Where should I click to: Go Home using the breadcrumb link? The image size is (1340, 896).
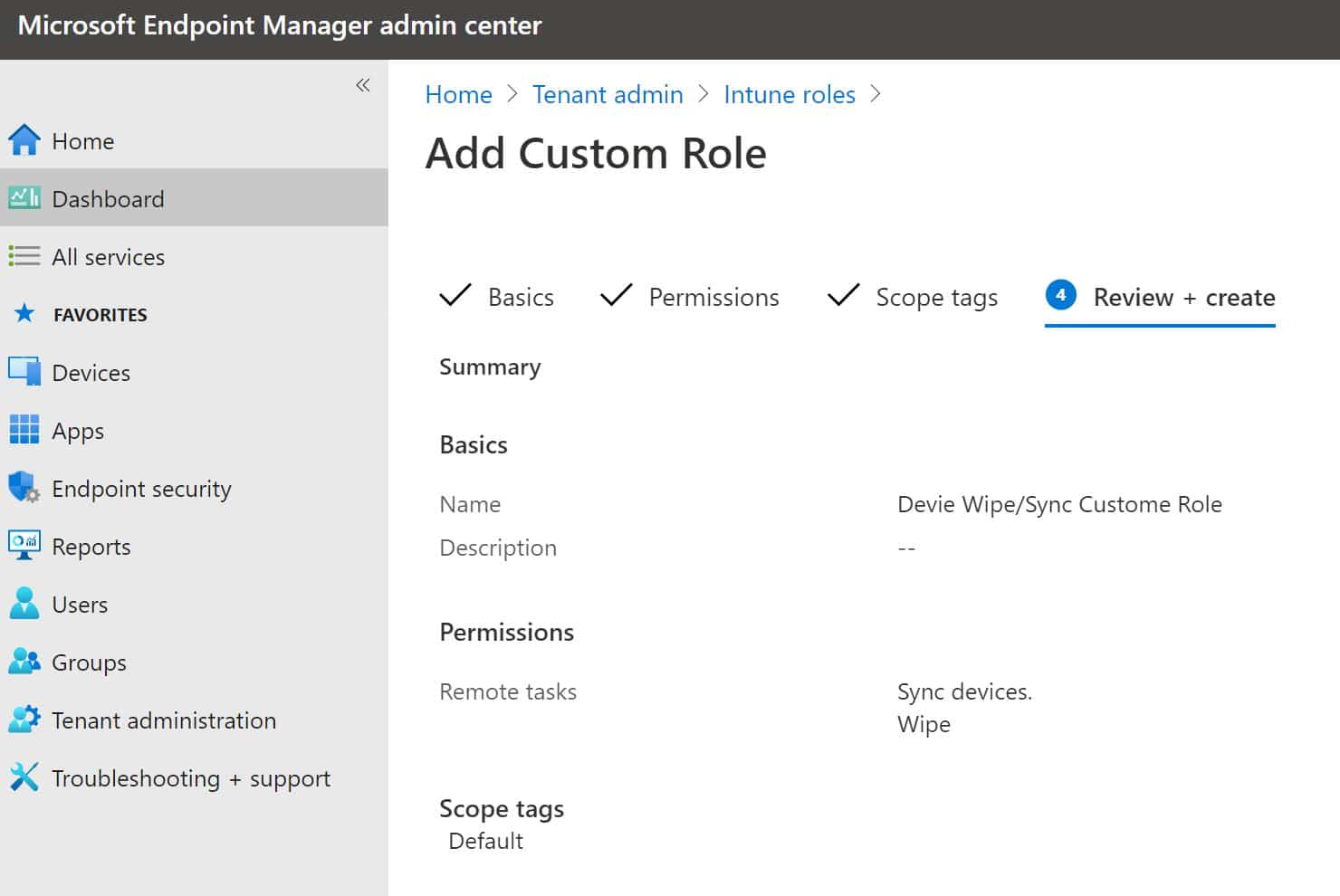(458, 94)
